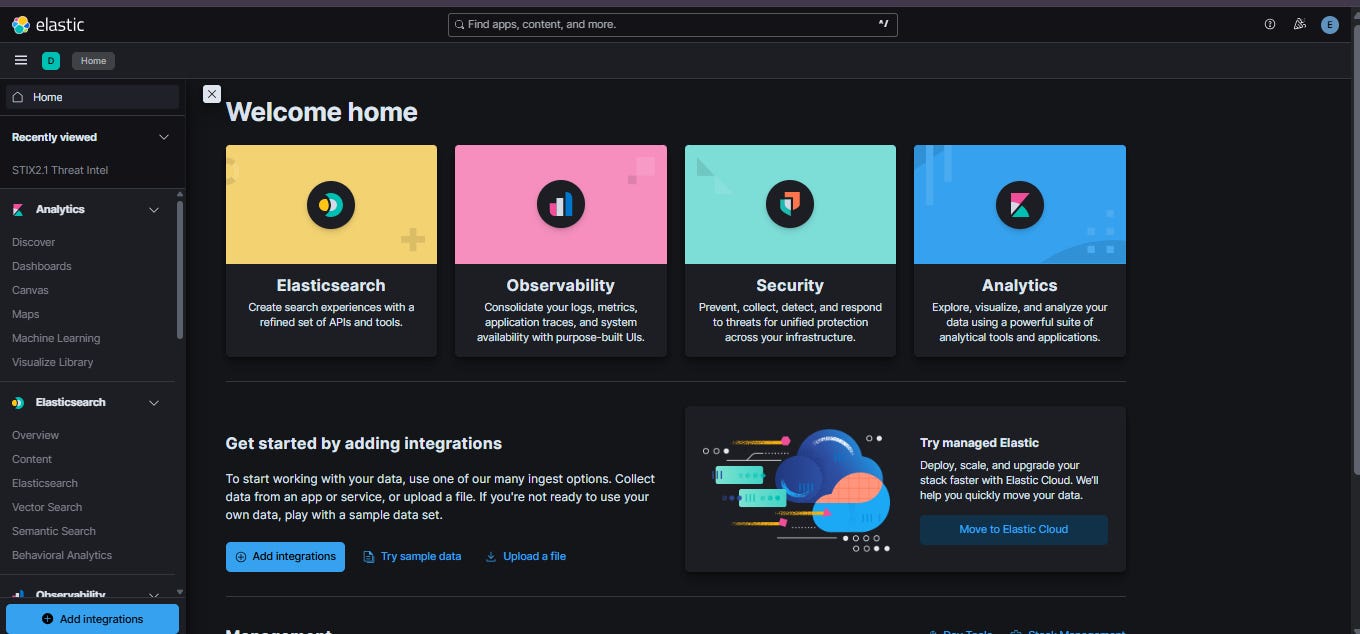The width and height of the screenshot is (1360, 634).
Task: Collapse the Recently viewed section
Action: pos(165,137)
